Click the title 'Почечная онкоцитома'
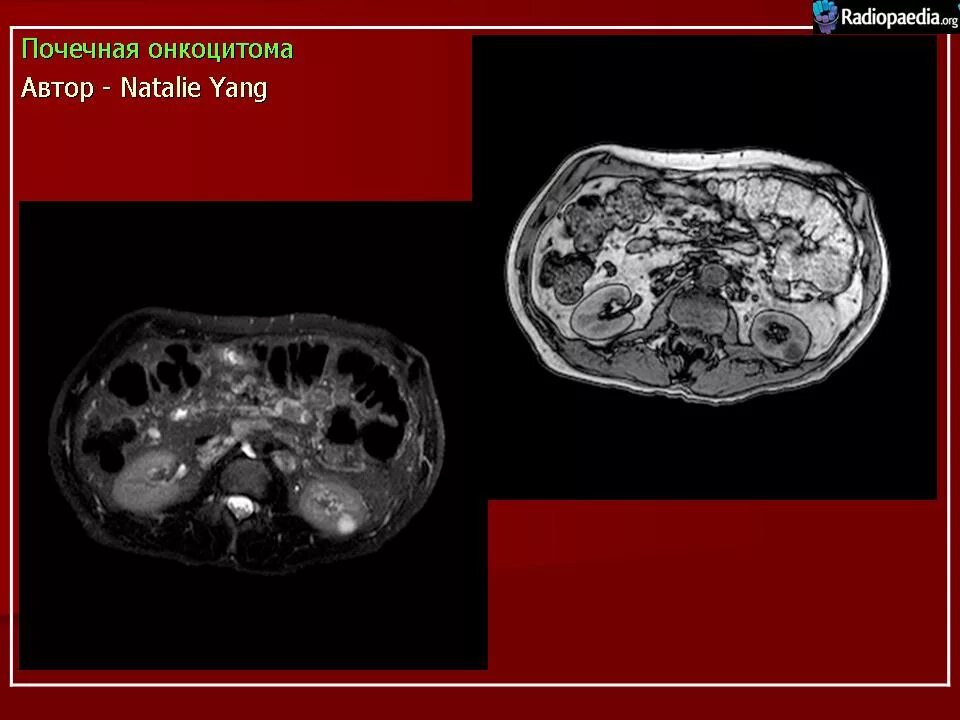The width and height of the screenshot is (960, 720). click(157, 50)
